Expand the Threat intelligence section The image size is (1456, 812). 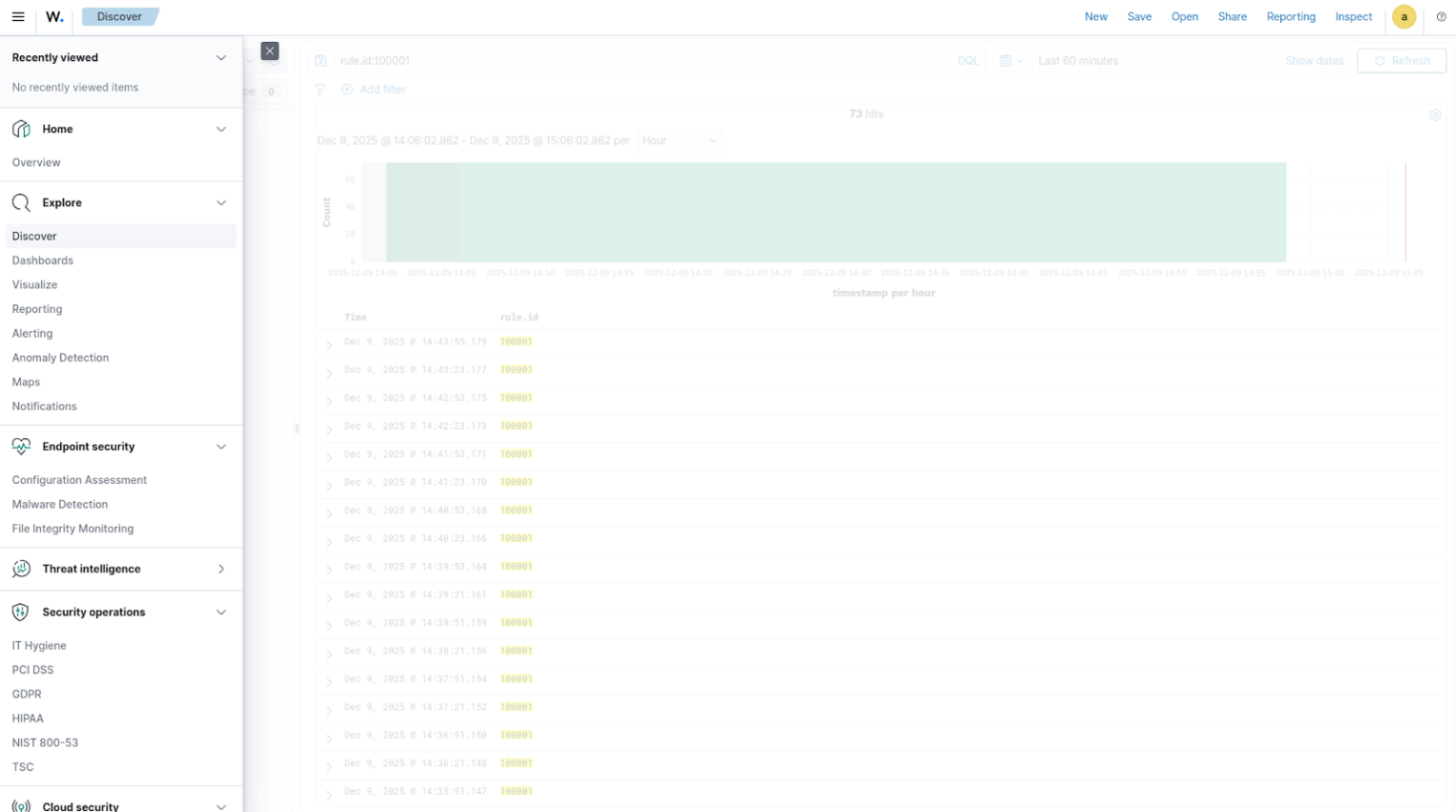pyautogui.click(x=221, y=569)
